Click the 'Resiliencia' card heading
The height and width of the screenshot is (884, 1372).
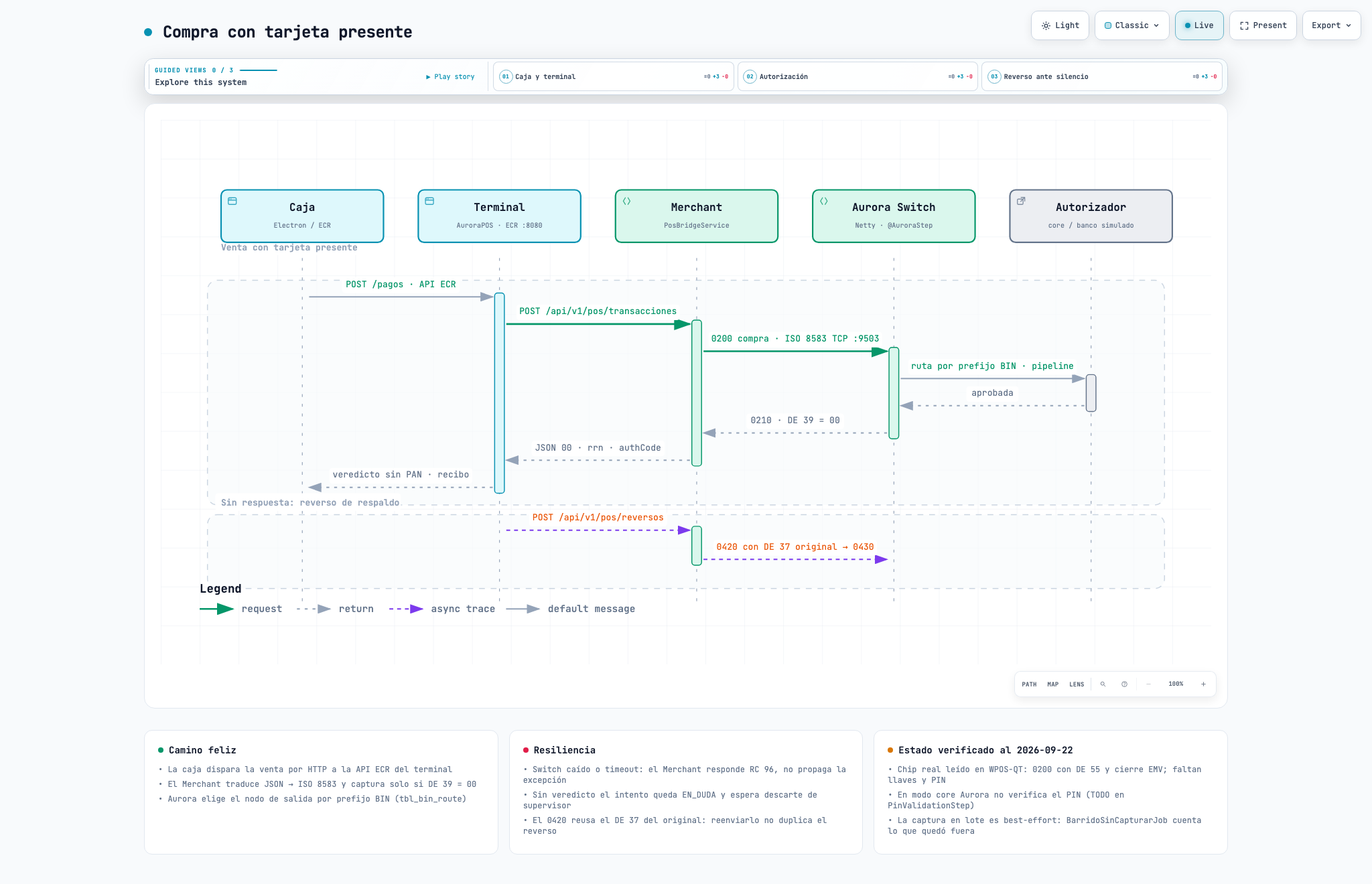(564, 750)
